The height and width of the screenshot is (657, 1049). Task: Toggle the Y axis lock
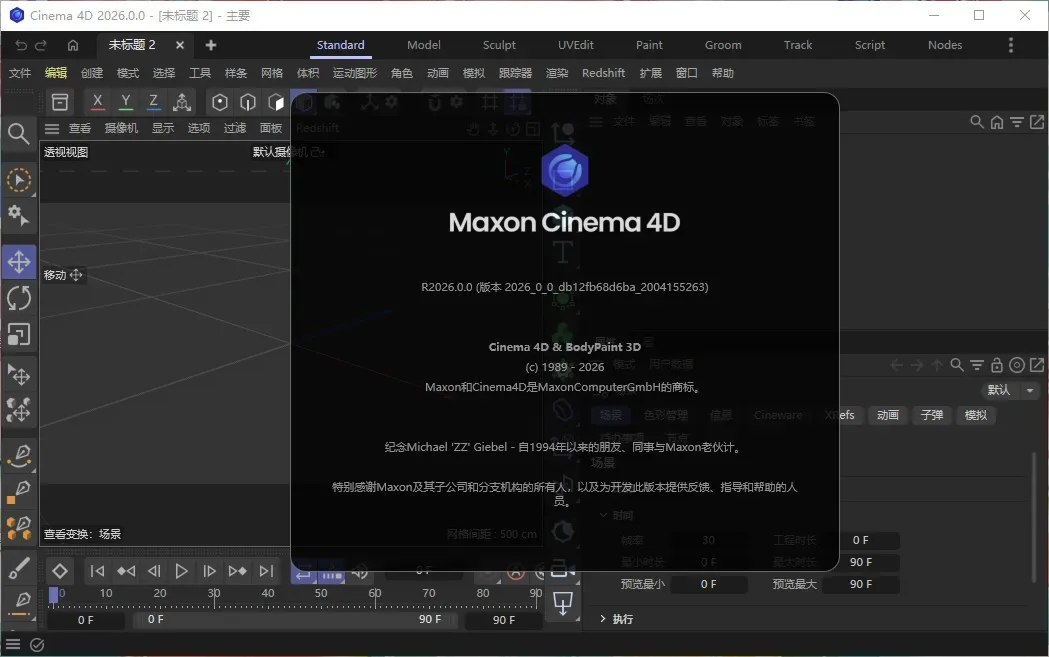pyautogui.click(x=125, y=102)
